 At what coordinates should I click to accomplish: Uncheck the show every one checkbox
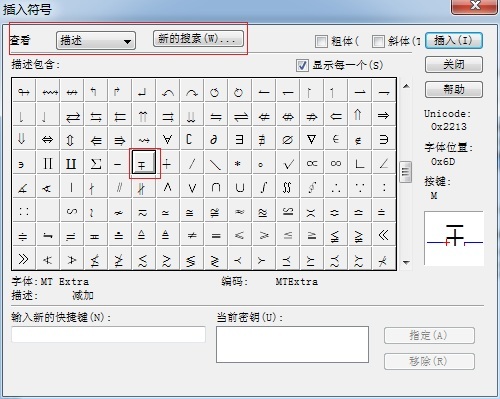(x=302, y=65)
